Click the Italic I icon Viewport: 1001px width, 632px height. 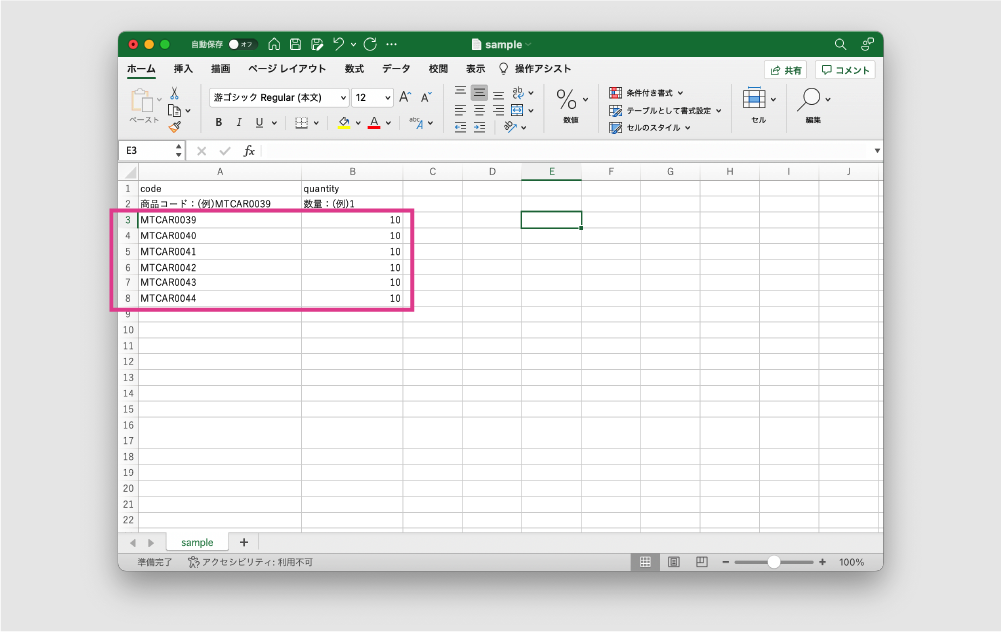239,123
